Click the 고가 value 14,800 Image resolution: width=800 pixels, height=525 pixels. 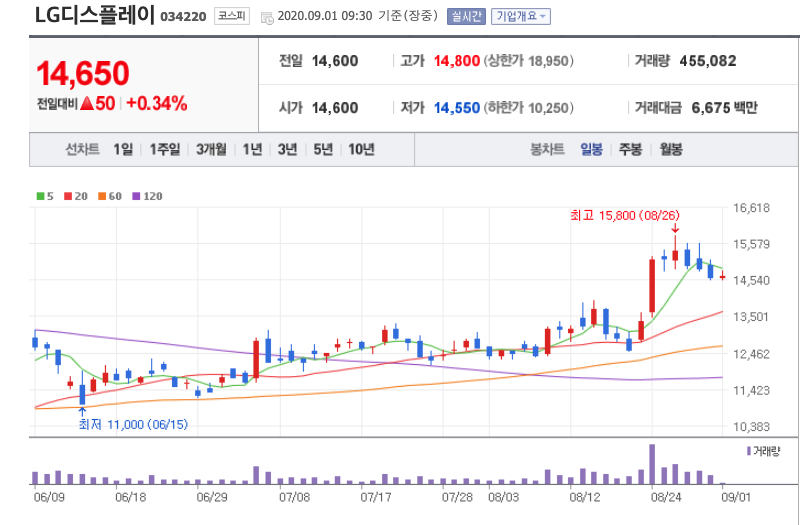457,61
